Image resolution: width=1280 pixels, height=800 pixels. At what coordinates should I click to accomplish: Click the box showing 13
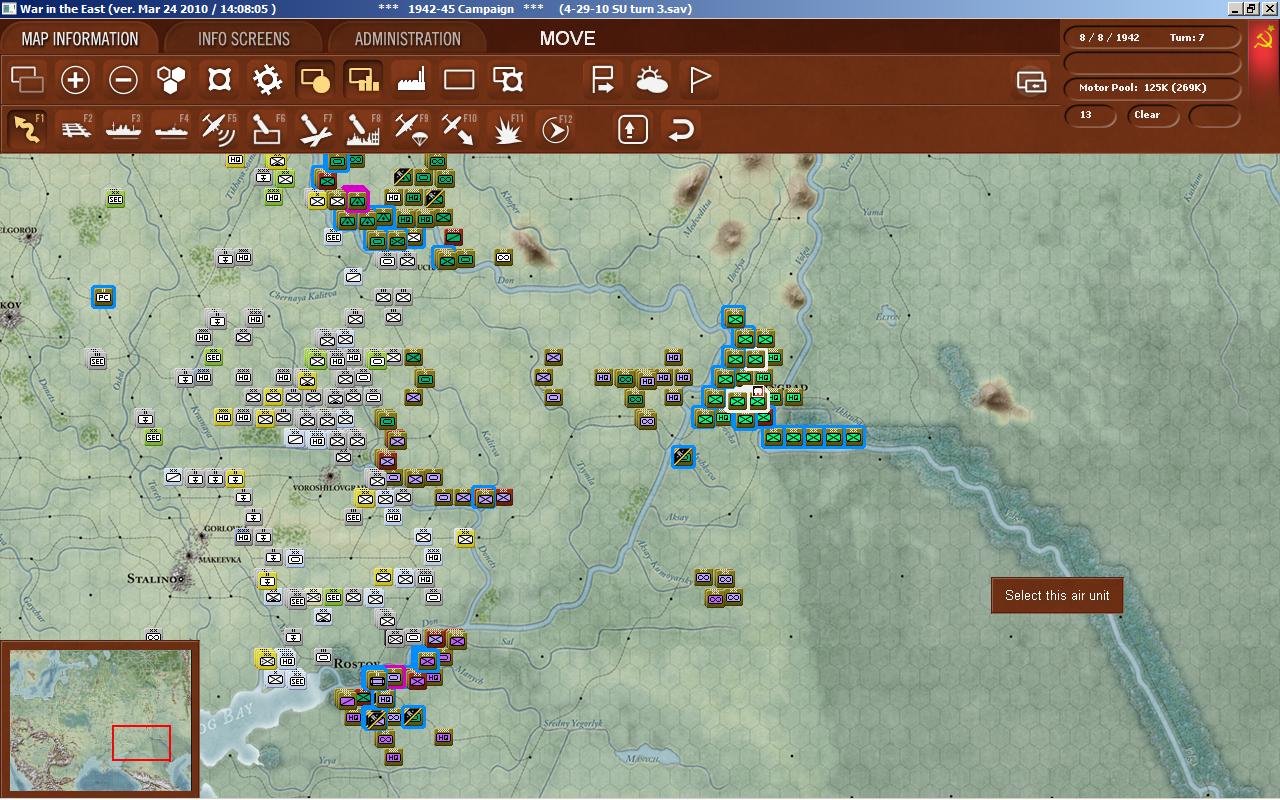click(1091, 115)
